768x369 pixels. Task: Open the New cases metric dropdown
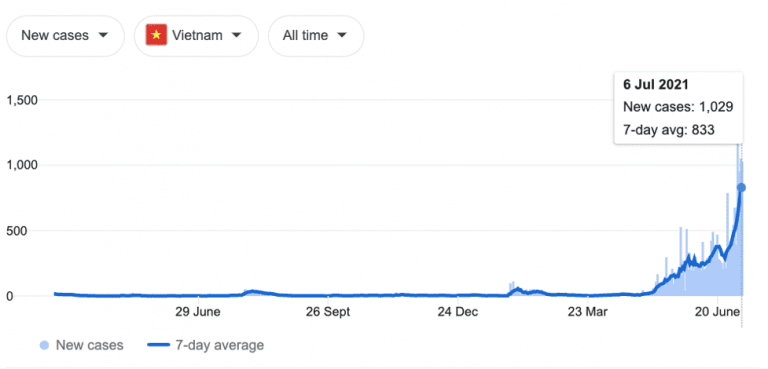[65, 36]
